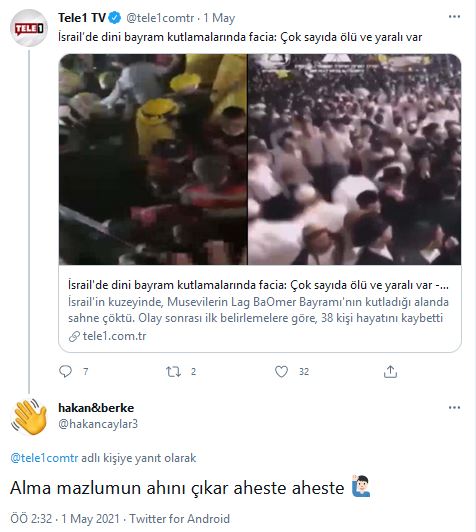Click the hakan&berke waving hand avatar
This screenshot has height=532, width=476.
29,417
